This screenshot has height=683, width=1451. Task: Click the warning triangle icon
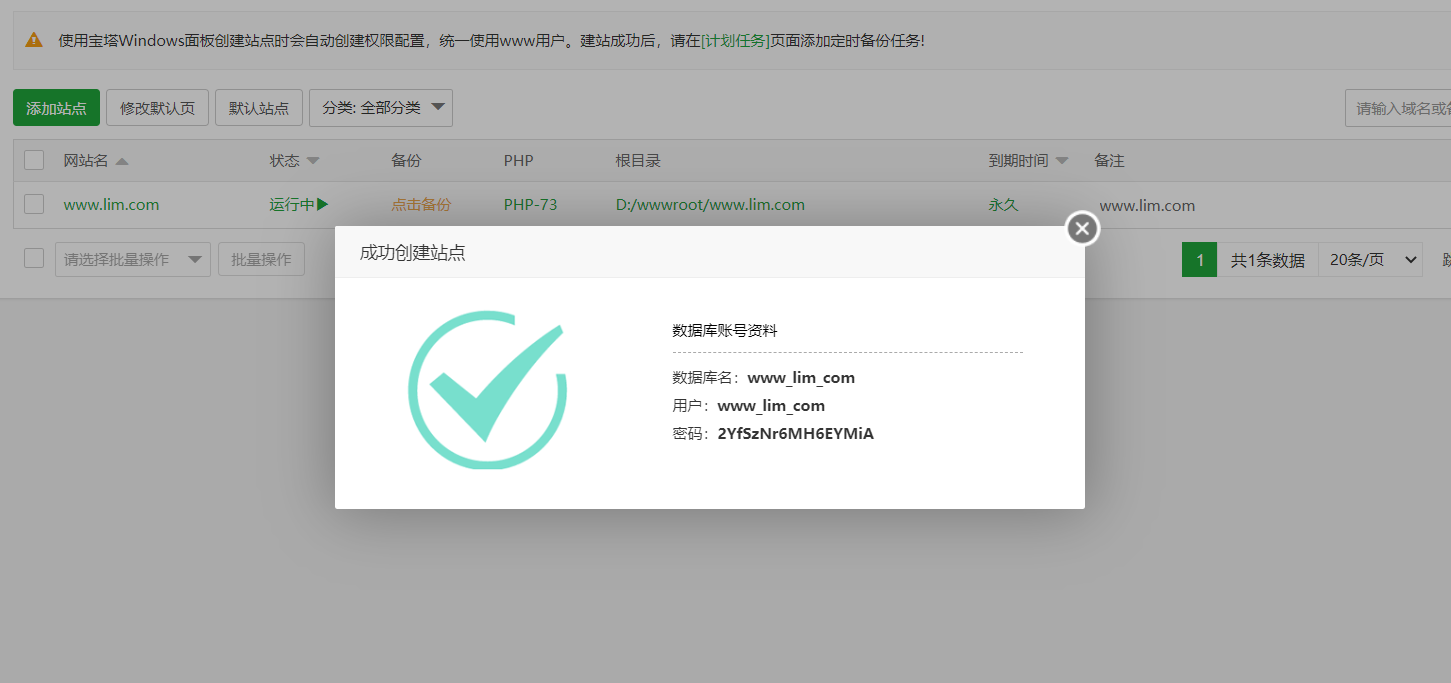point(34,40)
